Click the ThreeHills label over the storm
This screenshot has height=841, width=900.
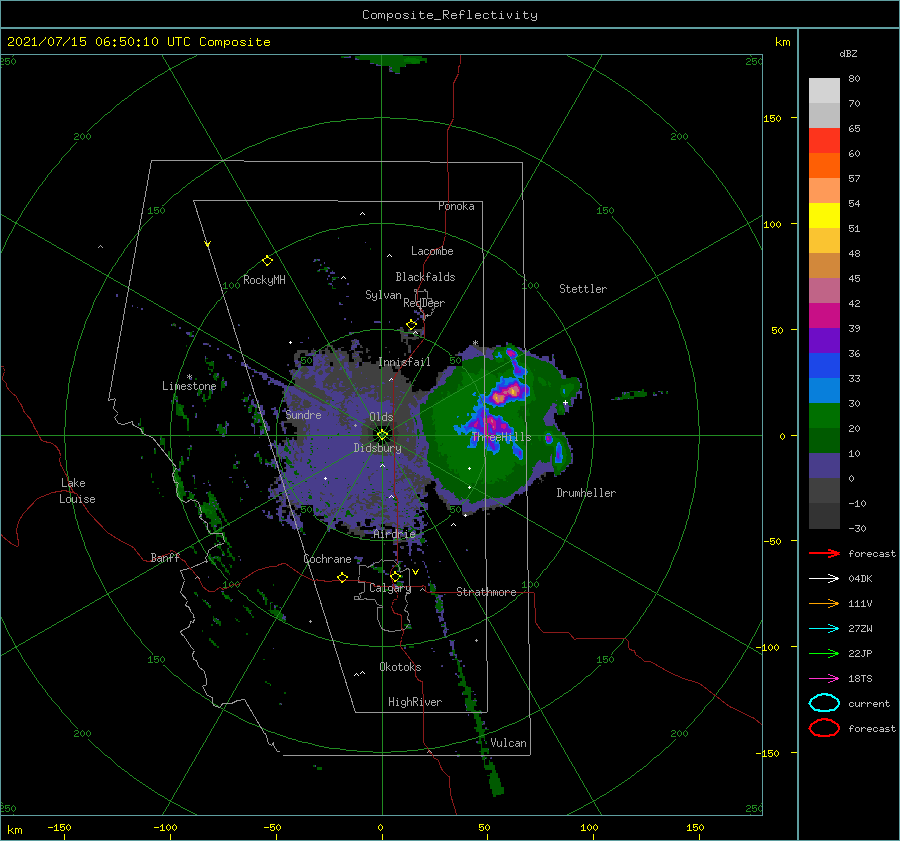(x=502, y=437)
